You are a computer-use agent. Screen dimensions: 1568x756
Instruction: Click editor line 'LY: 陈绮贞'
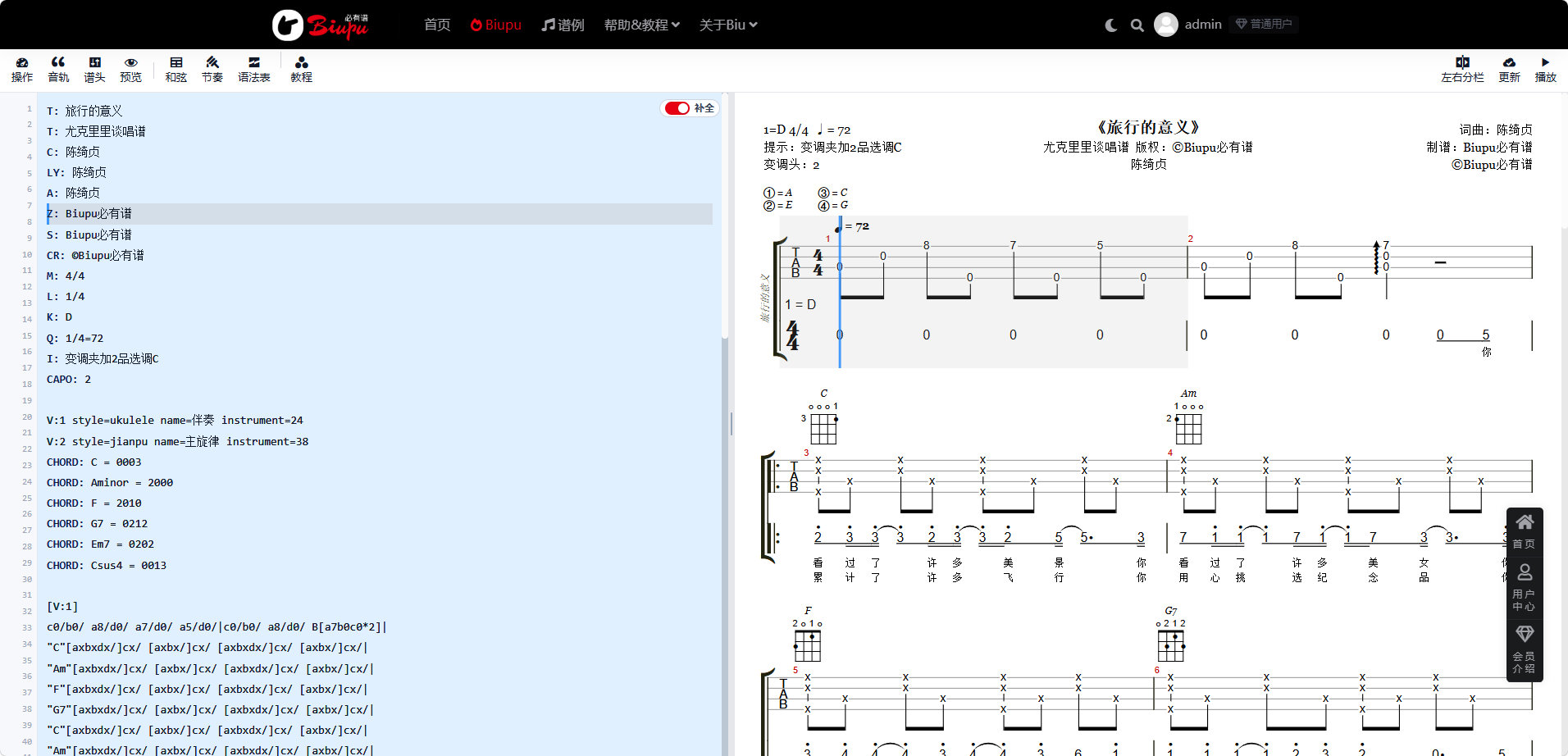pos(76,173)
